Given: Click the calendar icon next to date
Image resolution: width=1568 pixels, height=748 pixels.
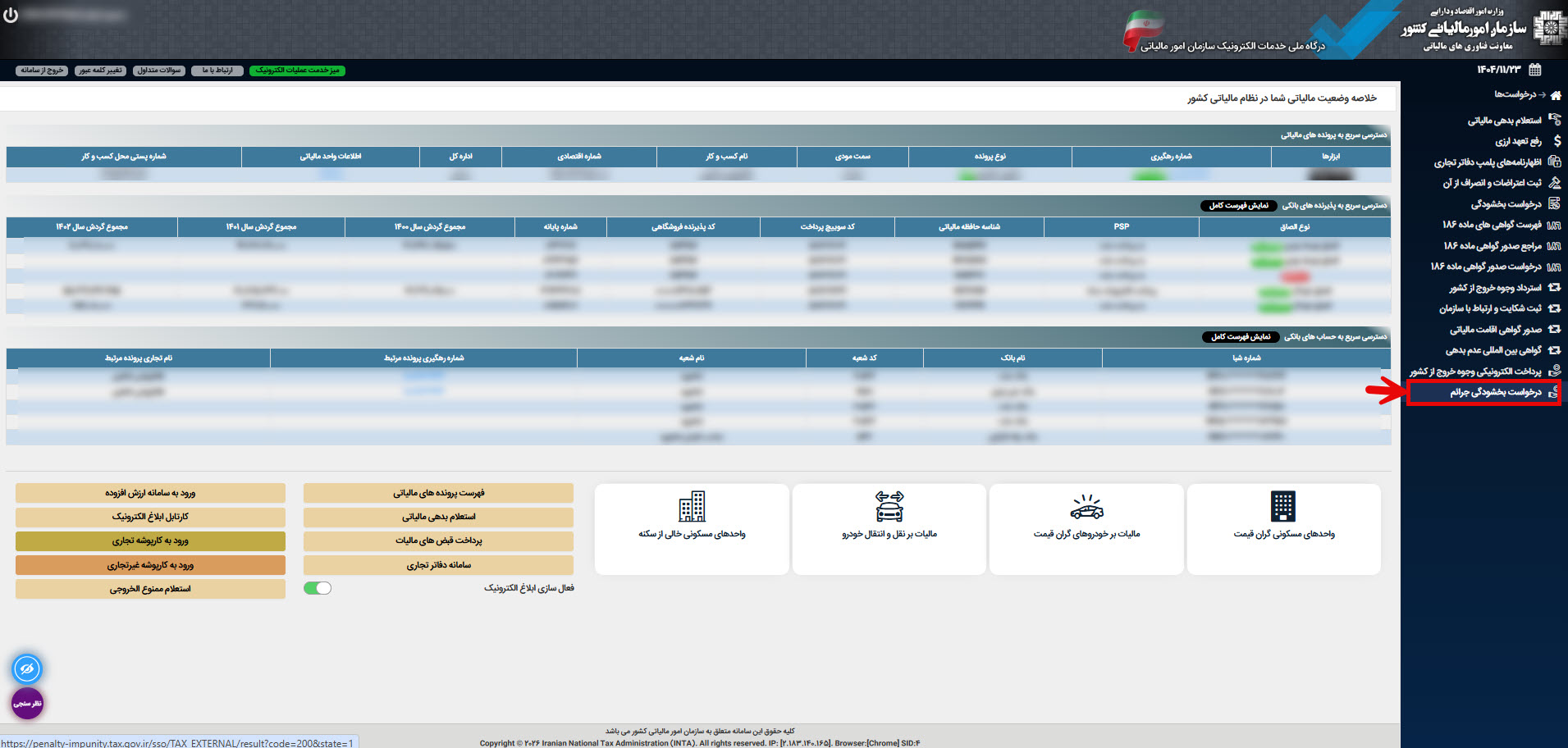Looking at the screenshot, I should (x=1535, y=70).
